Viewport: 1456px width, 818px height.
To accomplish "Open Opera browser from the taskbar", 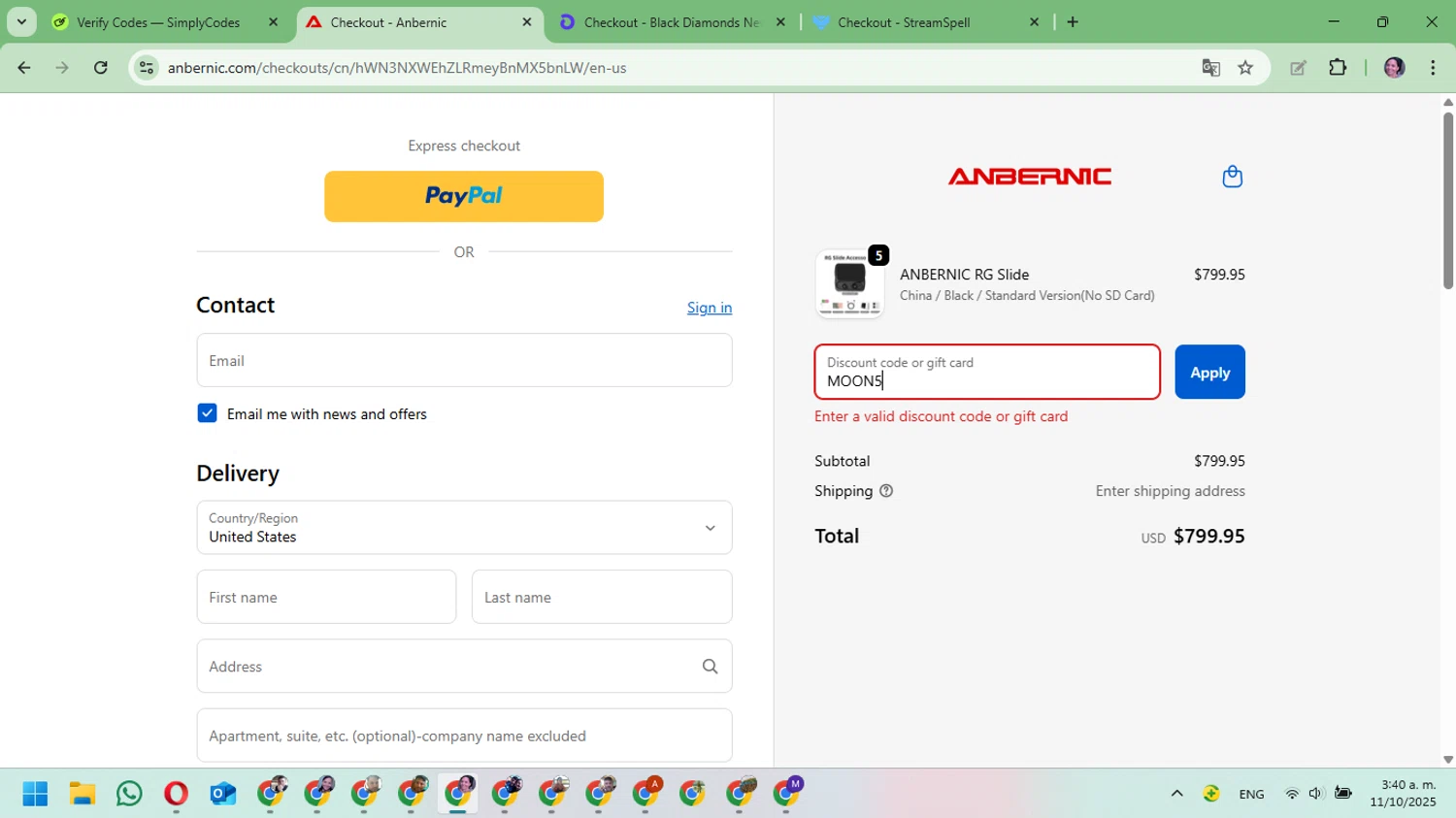I will 176,794.
